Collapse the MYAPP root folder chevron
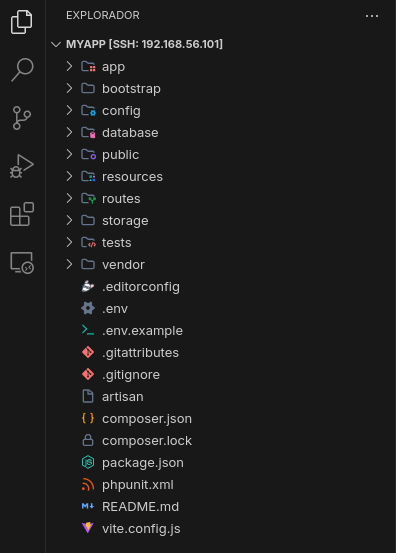396x553 pixels. [56, 44]
